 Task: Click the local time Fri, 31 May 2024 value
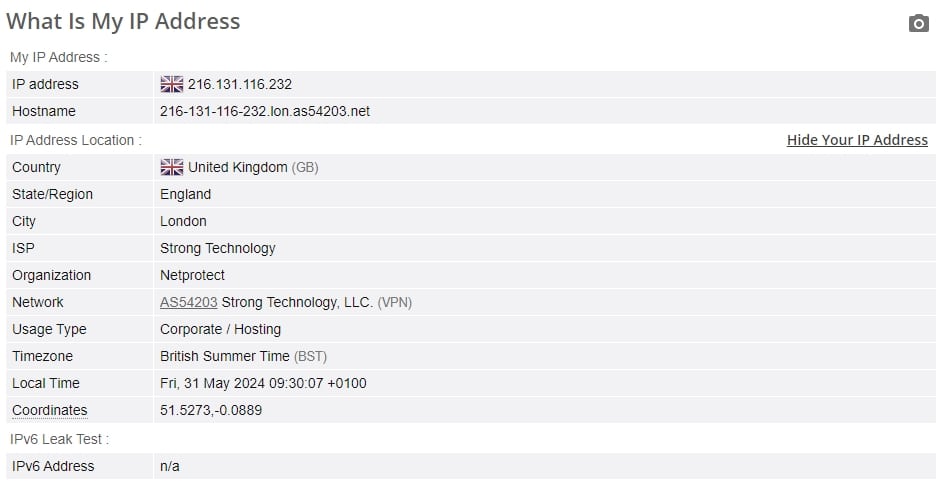click(263, 384)
